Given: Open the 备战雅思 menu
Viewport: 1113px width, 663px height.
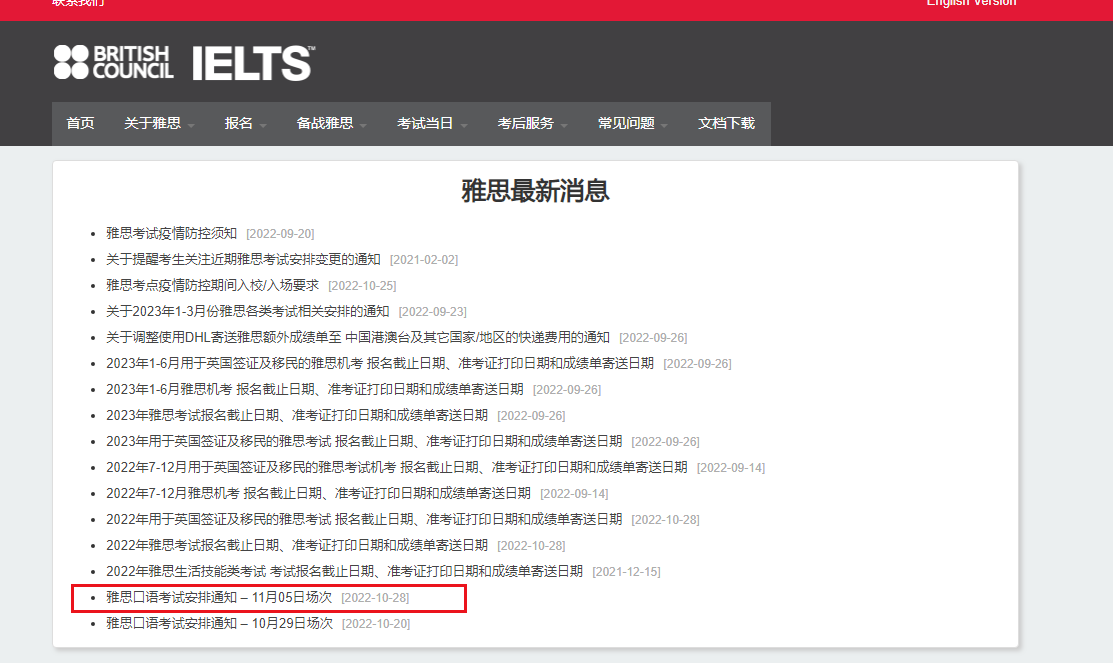Looking at the screenshot, I should click(x=325, y=124).
